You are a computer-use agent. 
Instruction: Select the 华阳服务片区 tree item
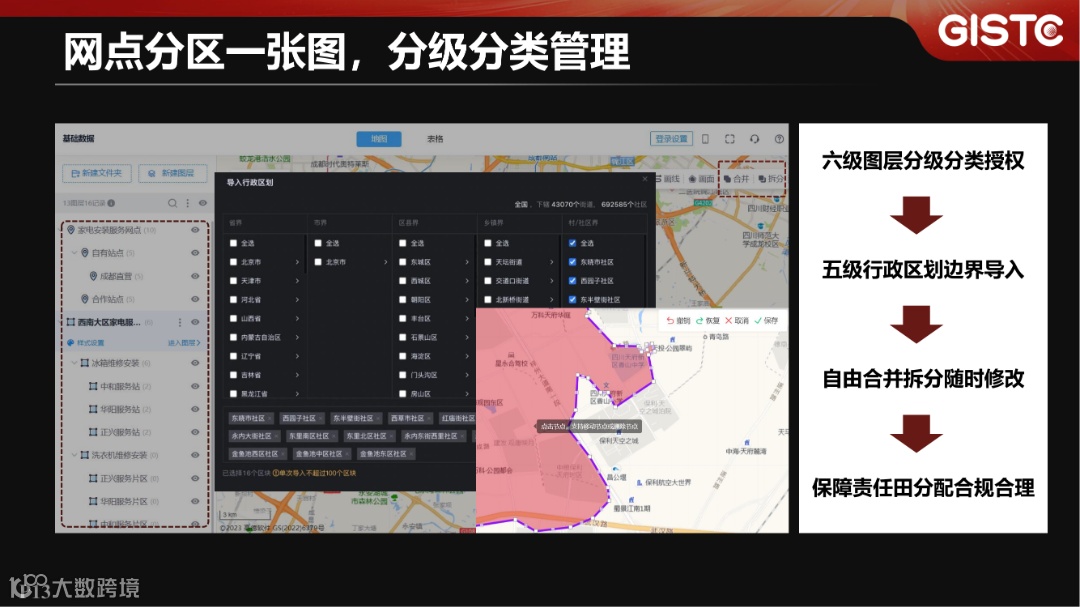[124, 502]
